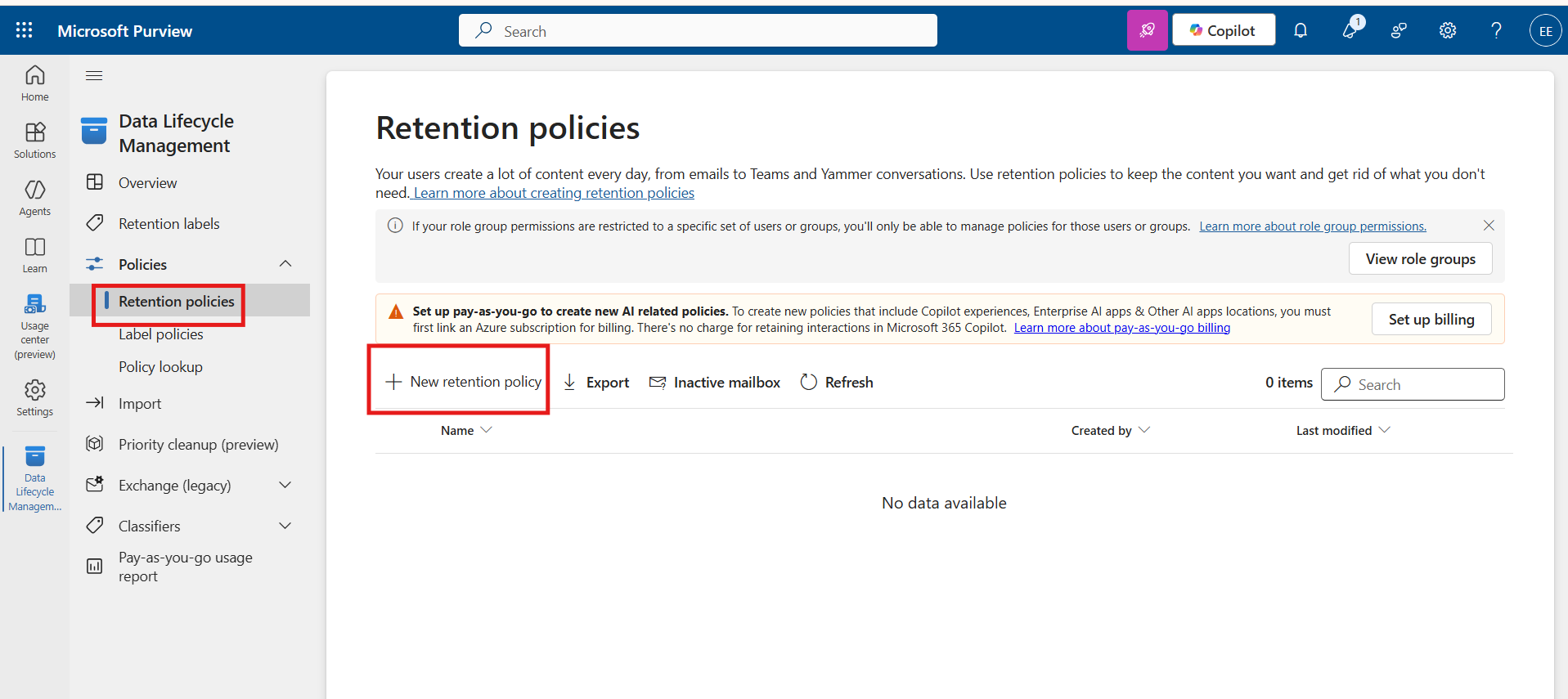Click Inactive mailbox toolbar button
1568x699 pixels.
(715, 383)
